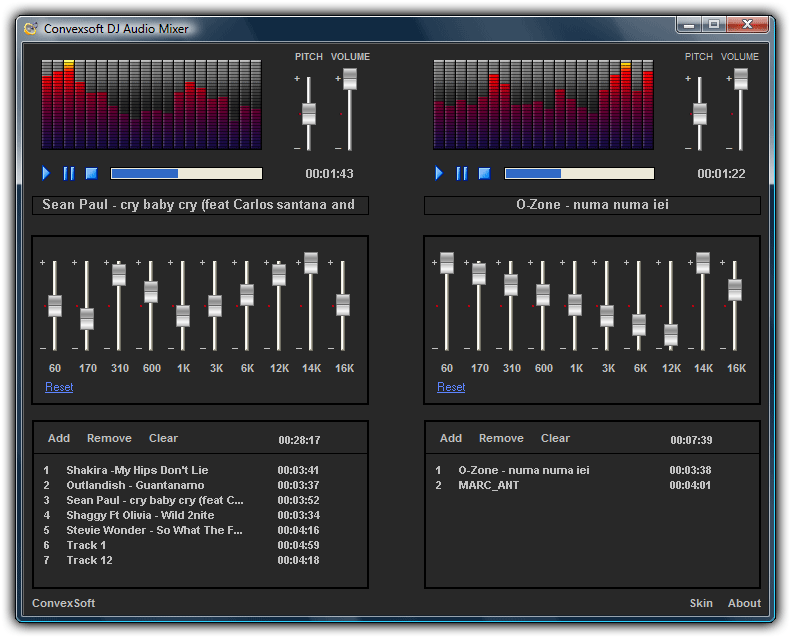Clear the left playlist
Image resolution: width=791 pixels, height=638 pixels.
point(163,438)
